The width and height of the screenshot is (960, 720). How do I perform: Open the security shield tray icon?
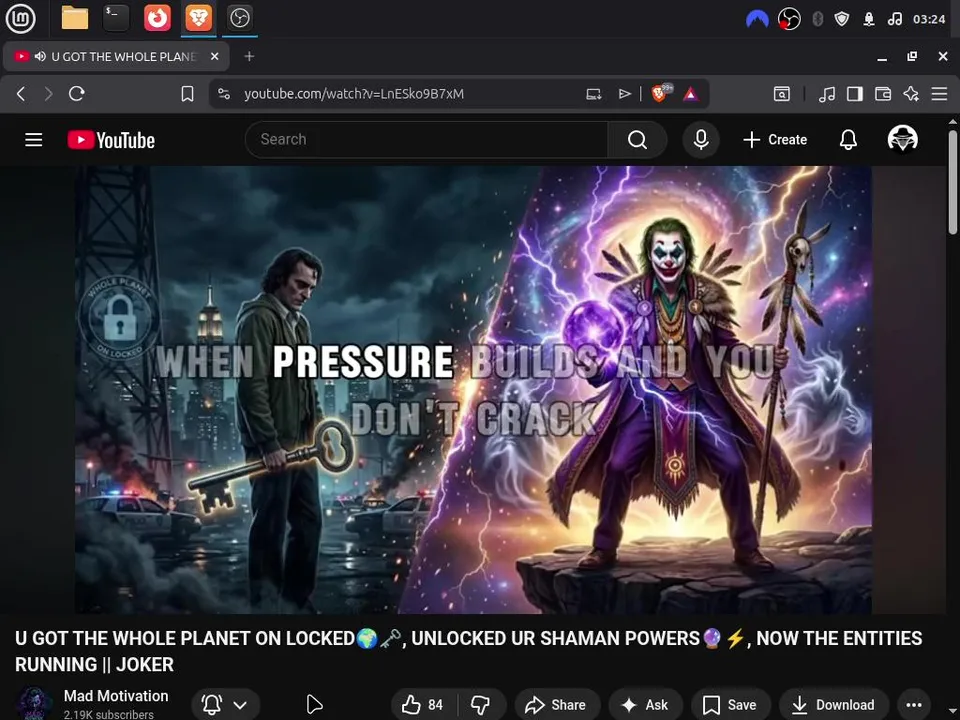click(x=842, y=20)
